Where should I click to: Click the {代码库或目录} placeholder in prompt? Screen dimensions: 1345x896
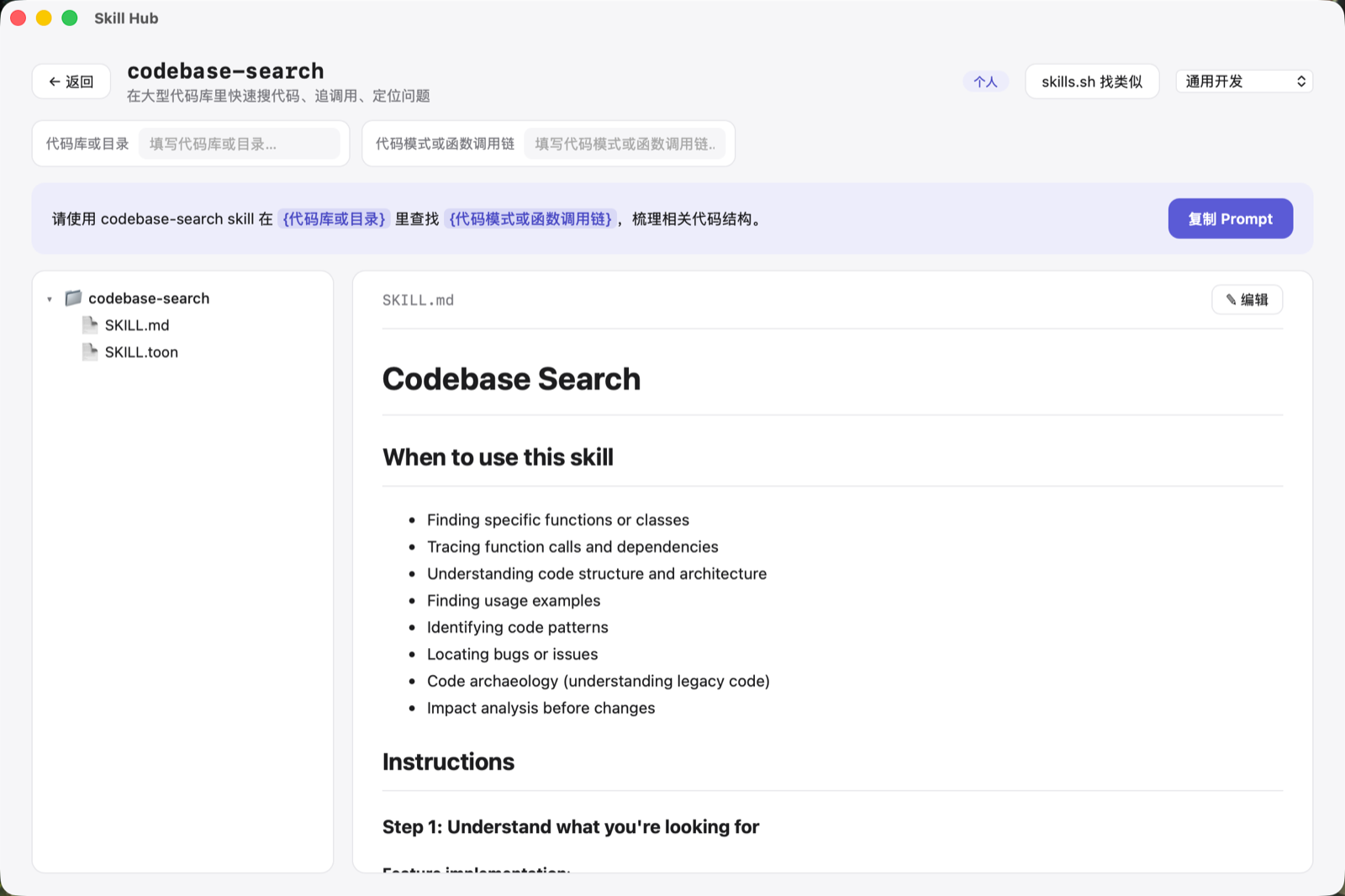click(334, 219)
